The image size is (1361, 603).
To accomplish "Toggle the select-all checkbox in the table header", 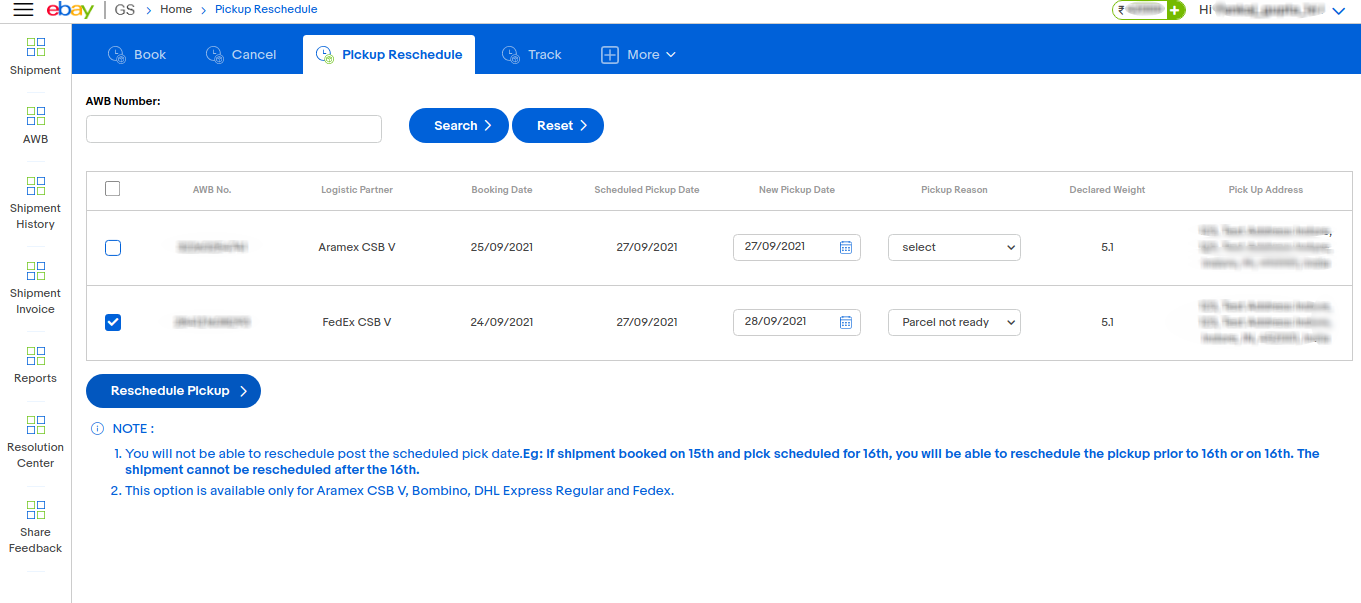I will coord(112,188).
